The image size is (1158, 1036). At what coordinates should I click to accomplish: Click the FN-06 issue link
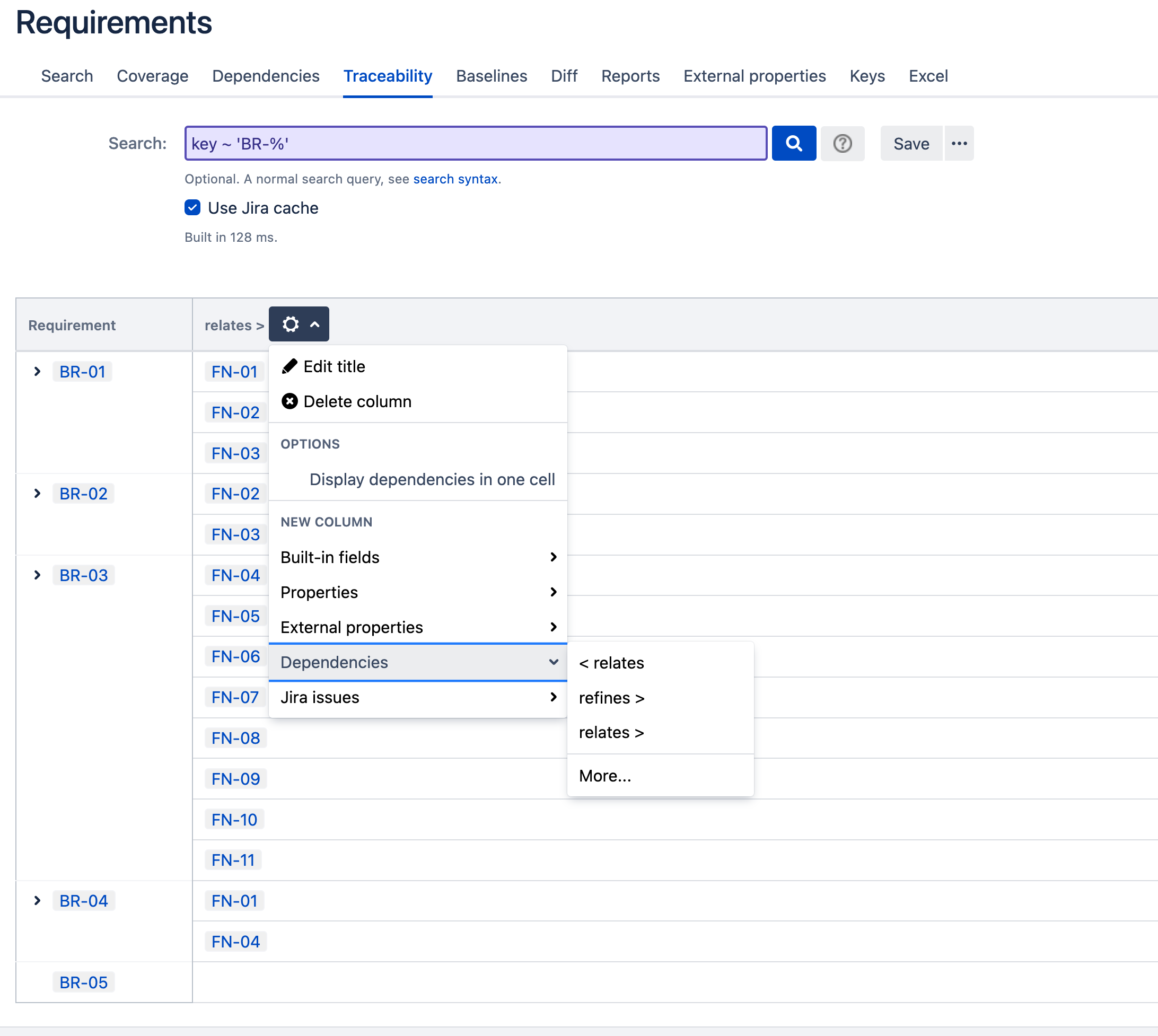[235, 656]
